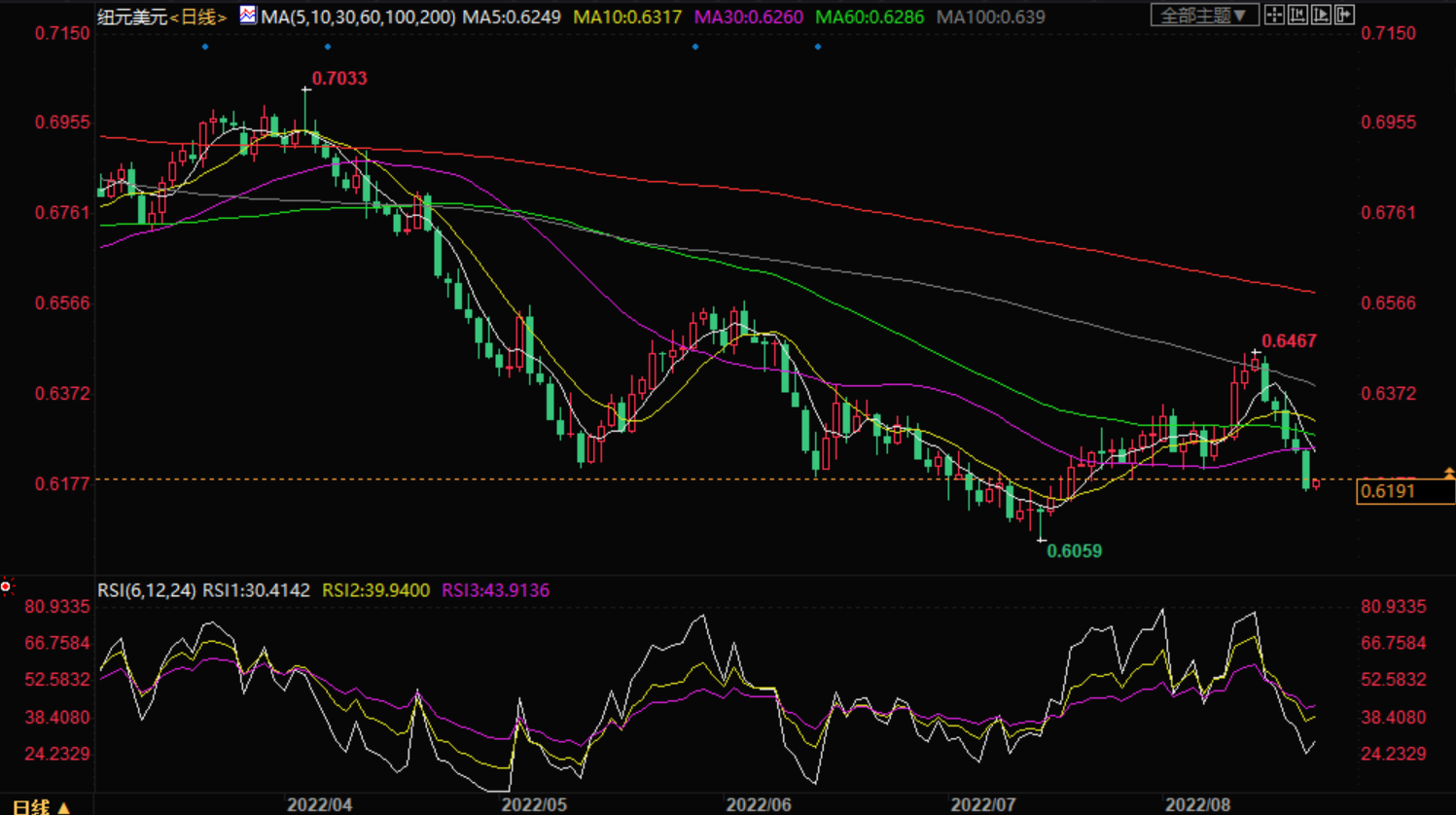Select the 纽元美元 symbol title
1456x815 pixels.
(x=132, y=18)
